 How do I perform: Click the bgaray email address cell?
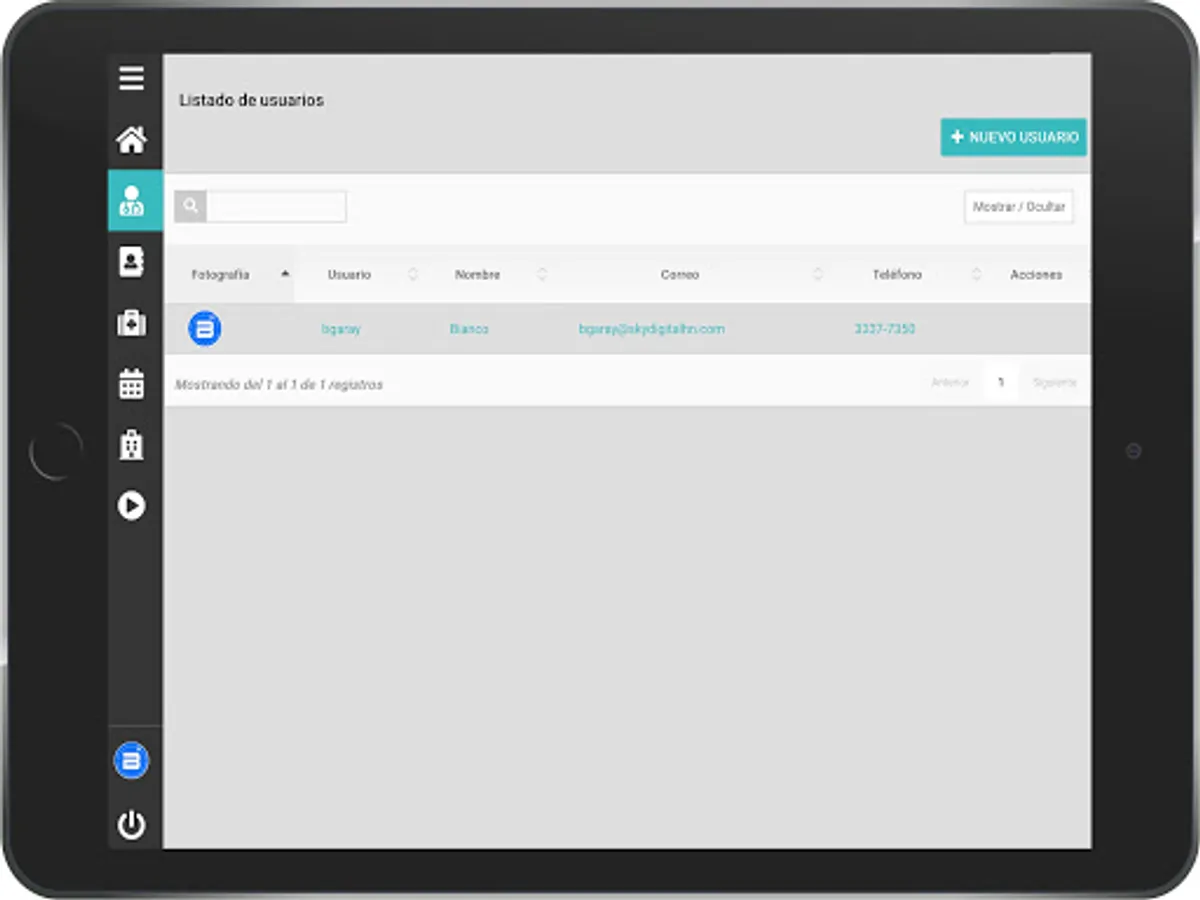point(652,329)
